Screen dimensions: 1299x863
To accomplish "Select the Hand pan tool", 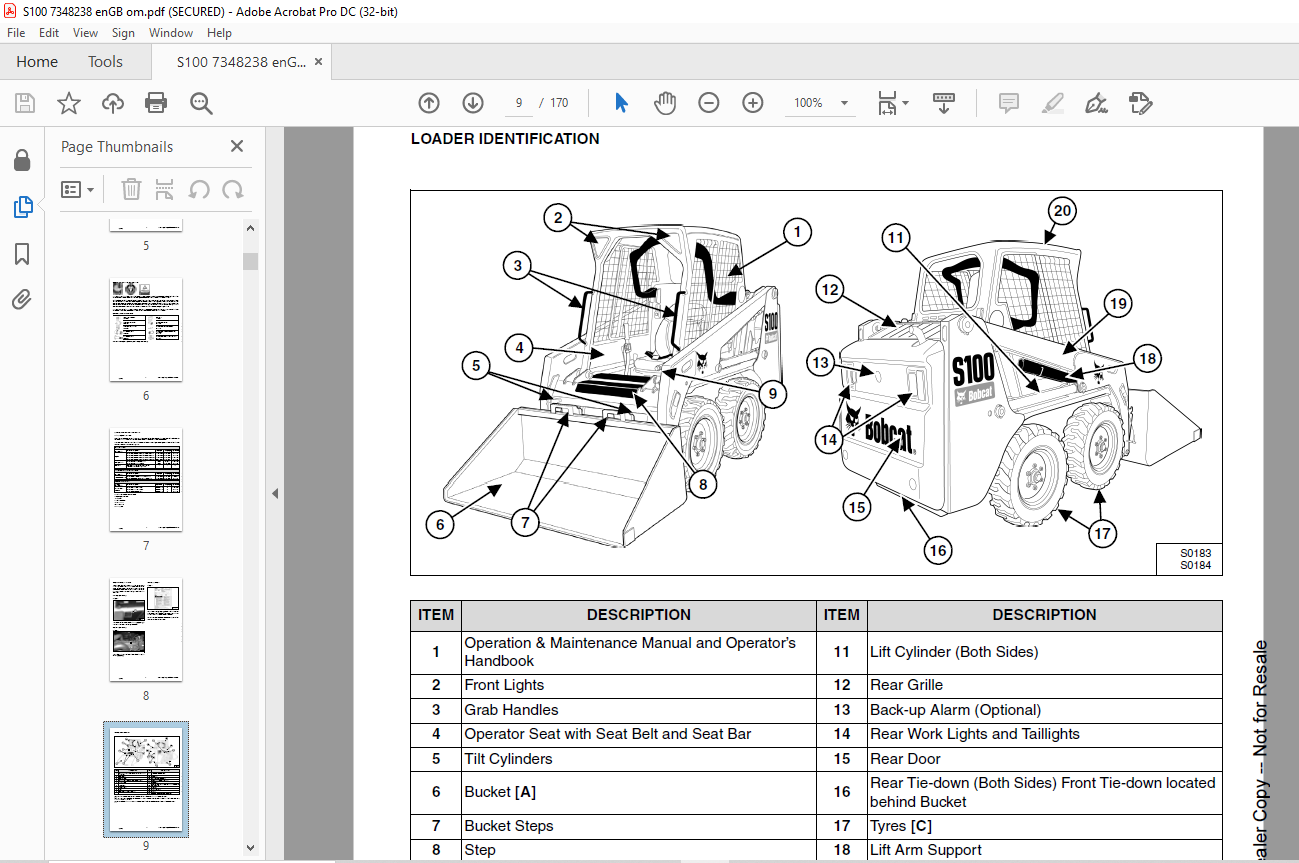I will 665,103.
